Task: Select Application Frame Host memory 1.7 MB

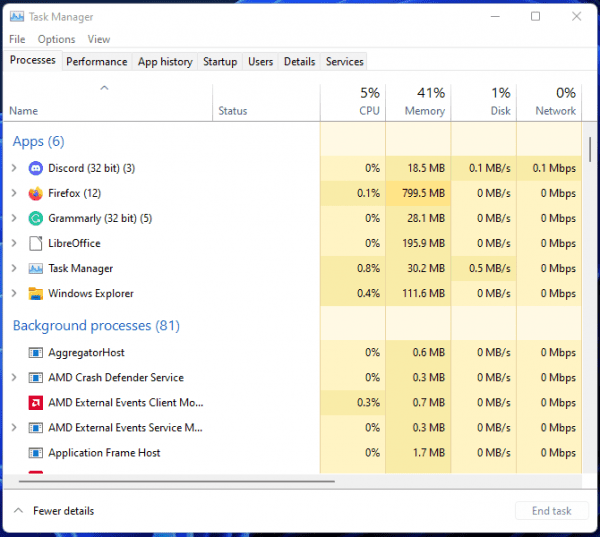Action: (429, 453)
